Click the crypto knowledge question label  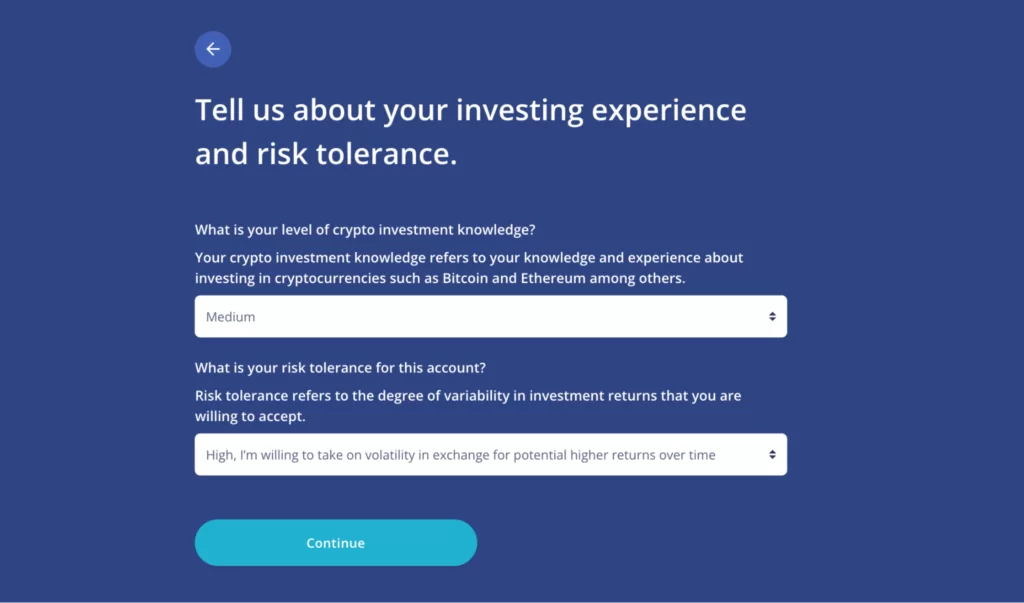(364, 229)
